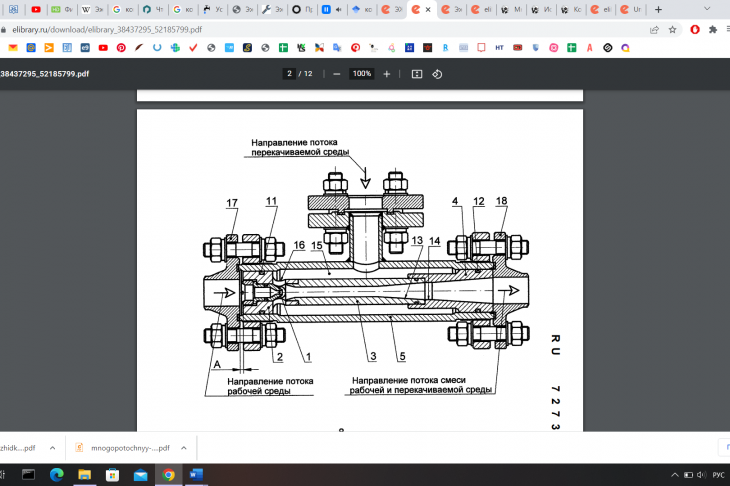730x486 pixels.
Task: Open the Gmail bookmark
Action: pyautogui.click(x=13, y=47)
